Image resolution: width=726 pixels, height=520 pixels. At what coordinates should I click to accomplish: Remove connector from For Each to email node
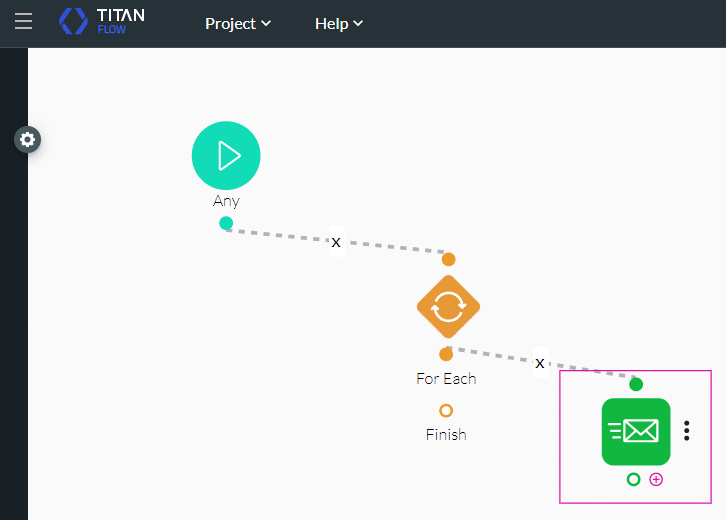pos(540,363)
